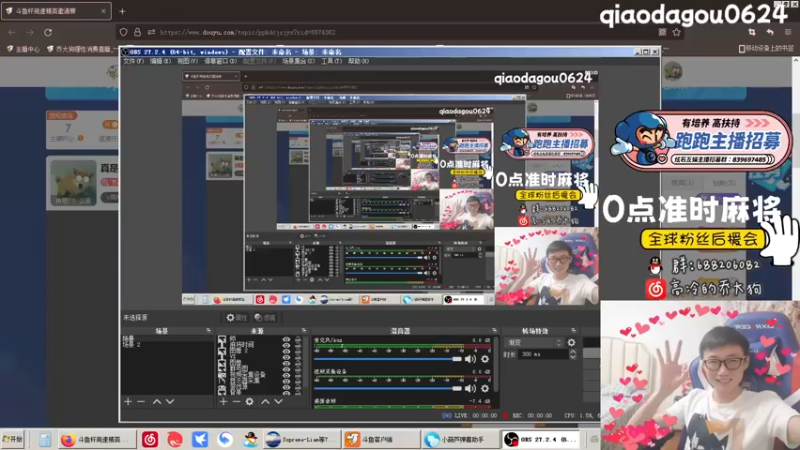Bookmark this page with the star icon
The image size is (800, 450).
(677, 32)
